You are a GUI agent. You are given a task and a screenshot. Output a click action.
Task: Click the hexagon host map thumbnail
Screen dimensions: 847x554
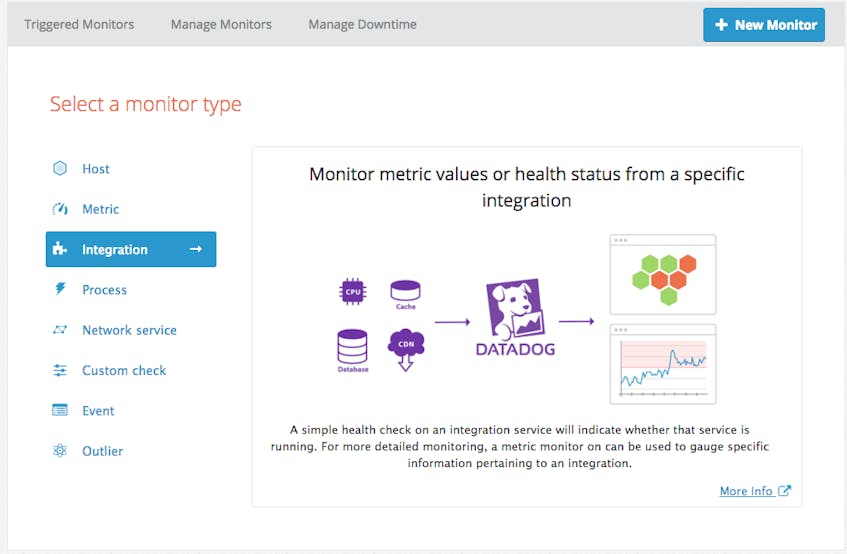(x=663, y=274)
